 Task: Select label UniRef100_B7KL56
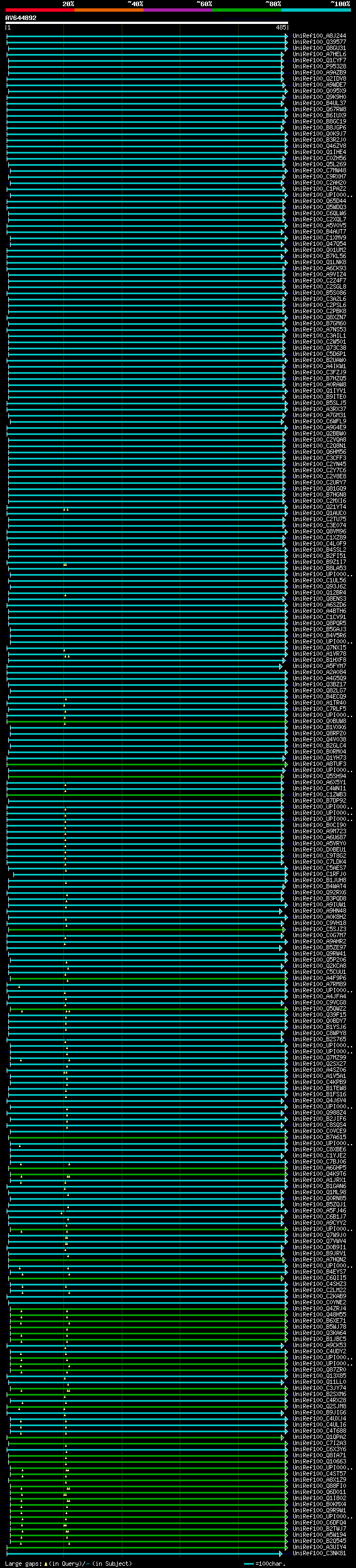(x=319, y=256)
